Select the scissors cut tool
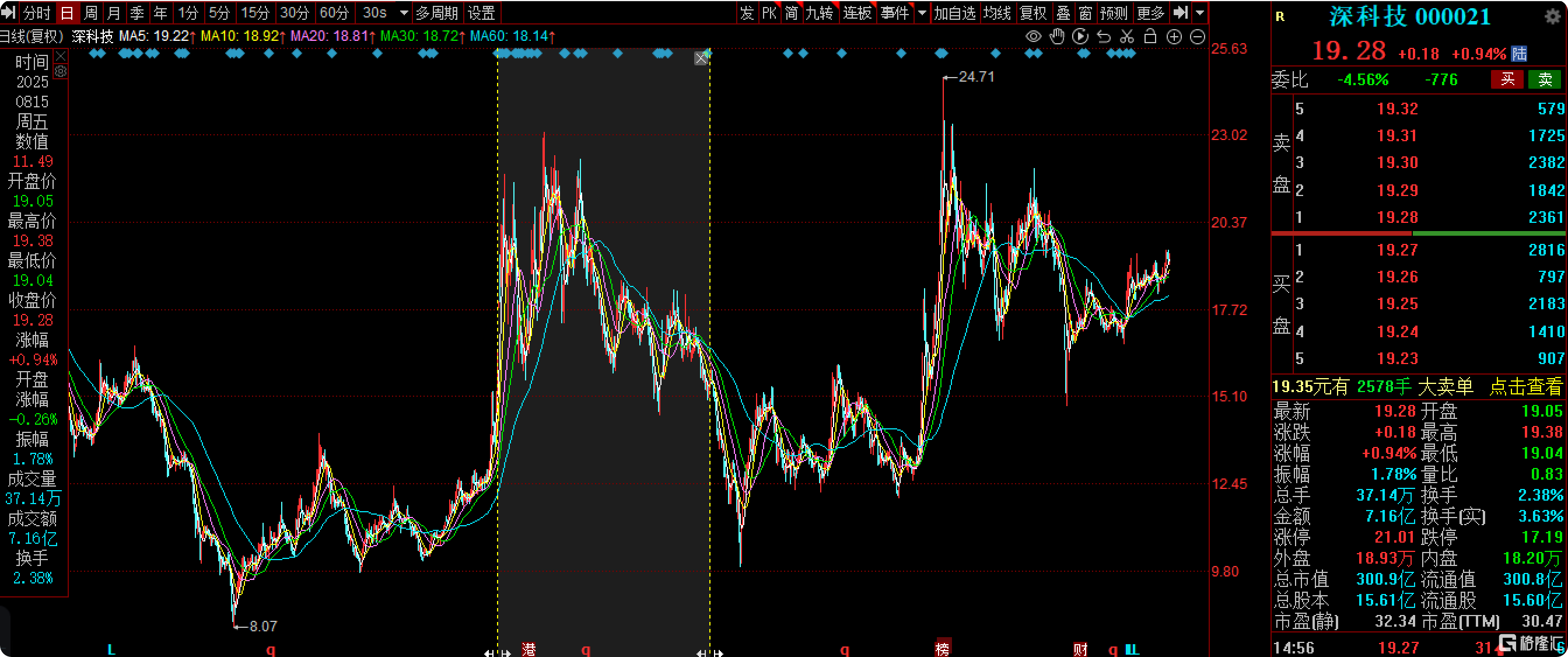Image resolution: width=1568 pixels, height=657 pixels. [x=1126, y=37]
